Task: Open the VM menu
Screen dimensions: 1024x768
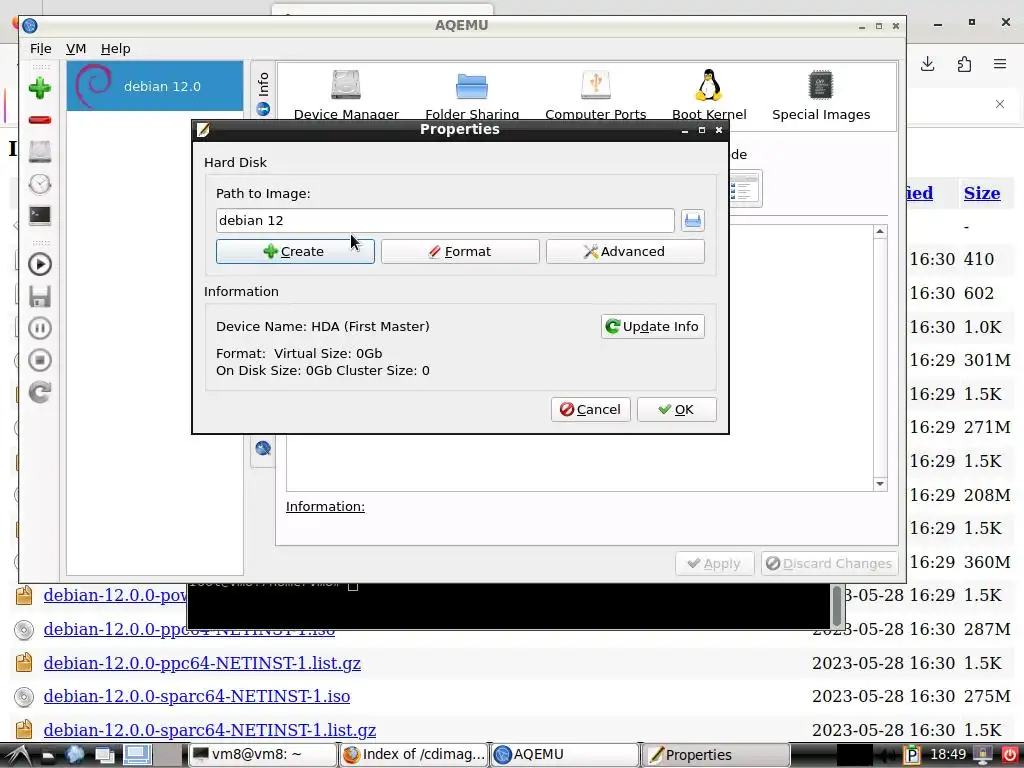Action: (76, 48)
